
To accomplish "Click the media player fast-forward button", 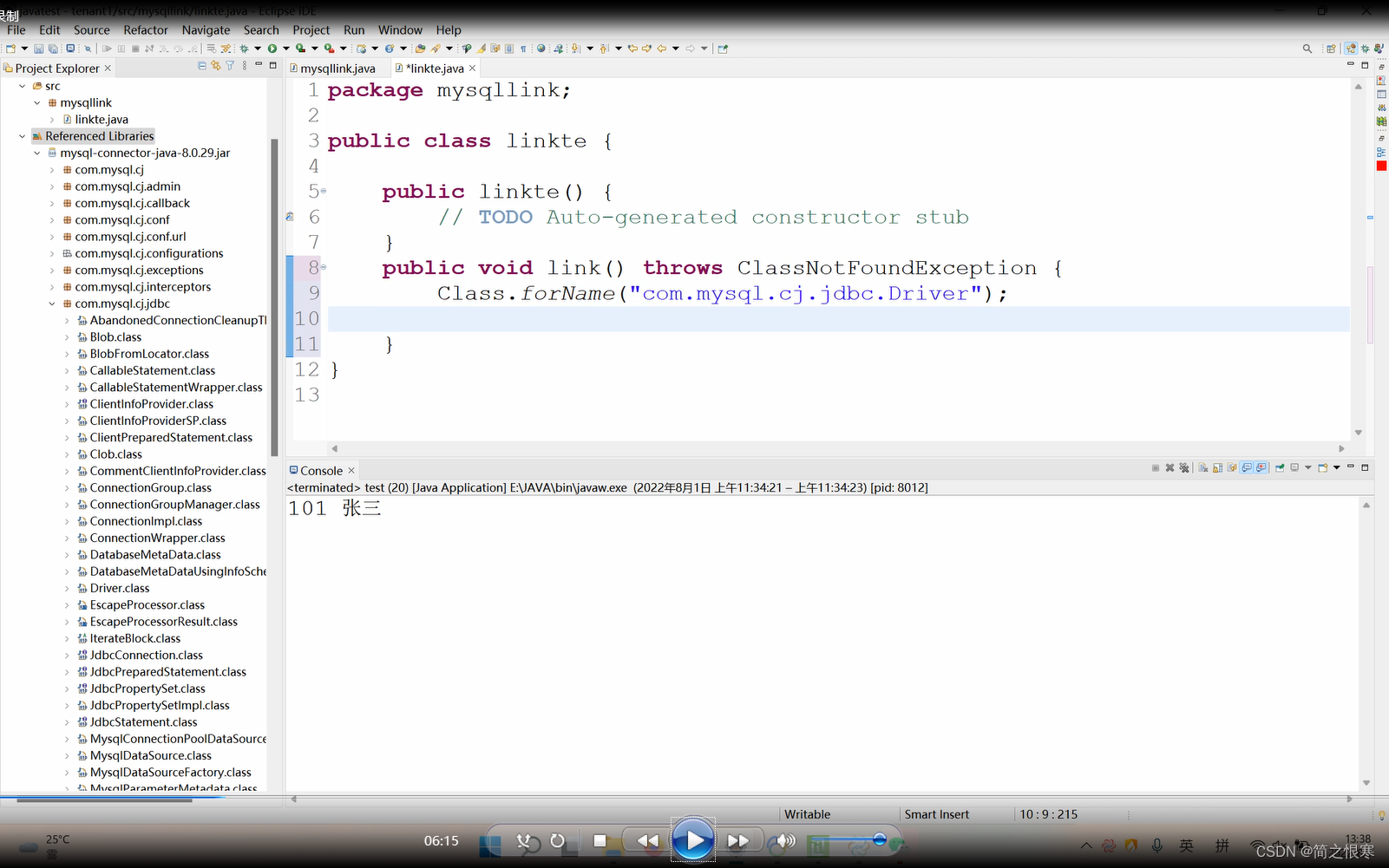I will pos(738,840).
